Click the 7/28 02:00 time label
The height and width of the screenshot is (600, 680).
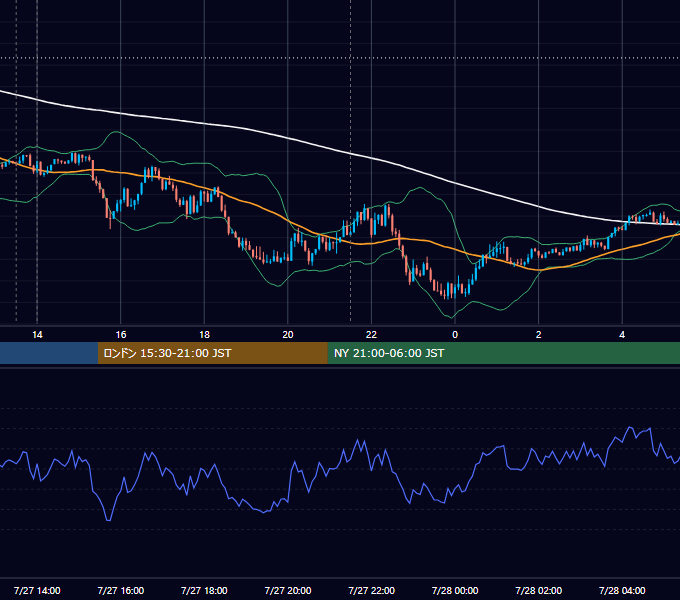[539, 590]
